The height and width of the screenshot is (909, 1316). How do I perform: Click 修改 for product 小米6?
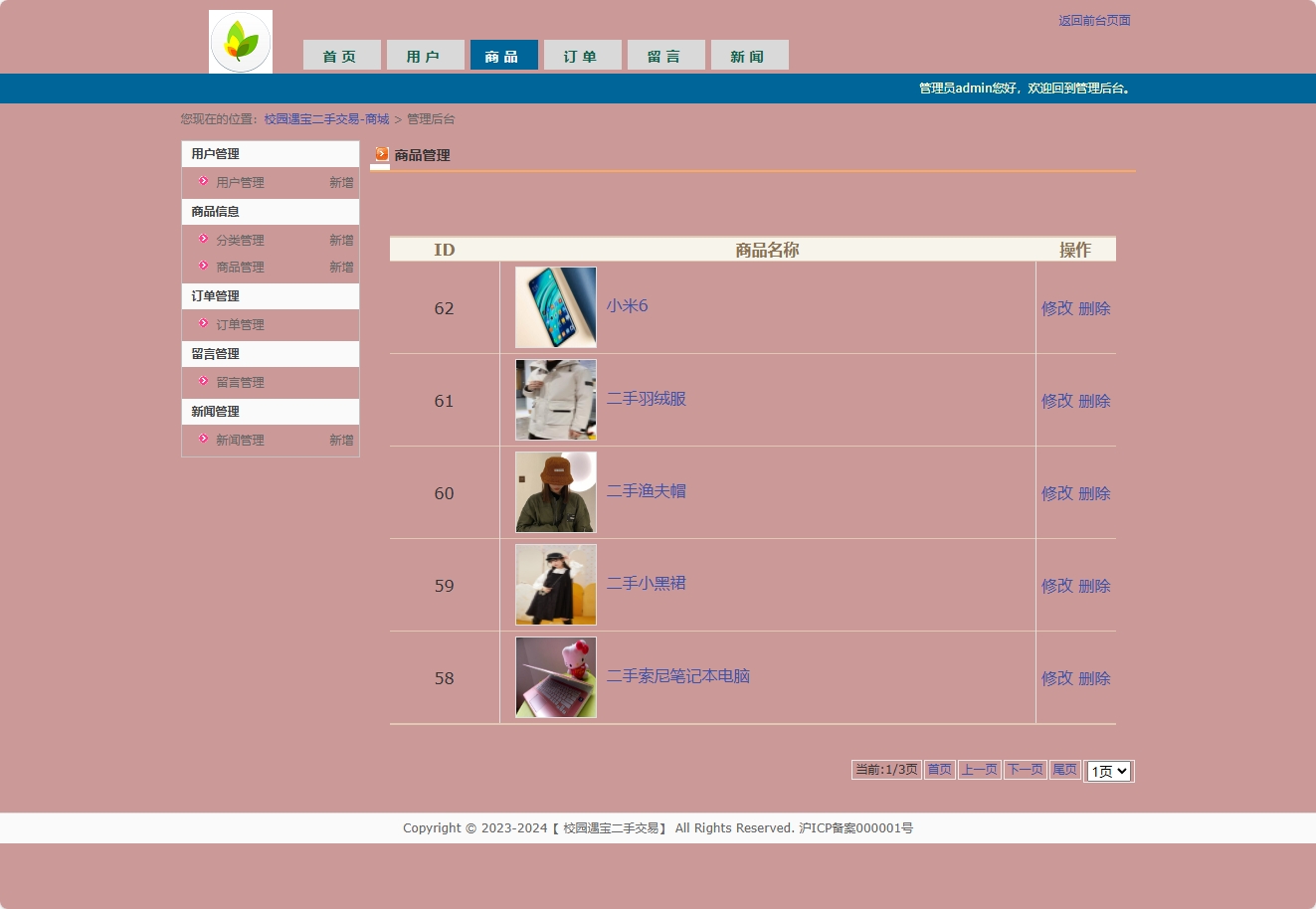pyautogui.click(x=1055, y=308)
